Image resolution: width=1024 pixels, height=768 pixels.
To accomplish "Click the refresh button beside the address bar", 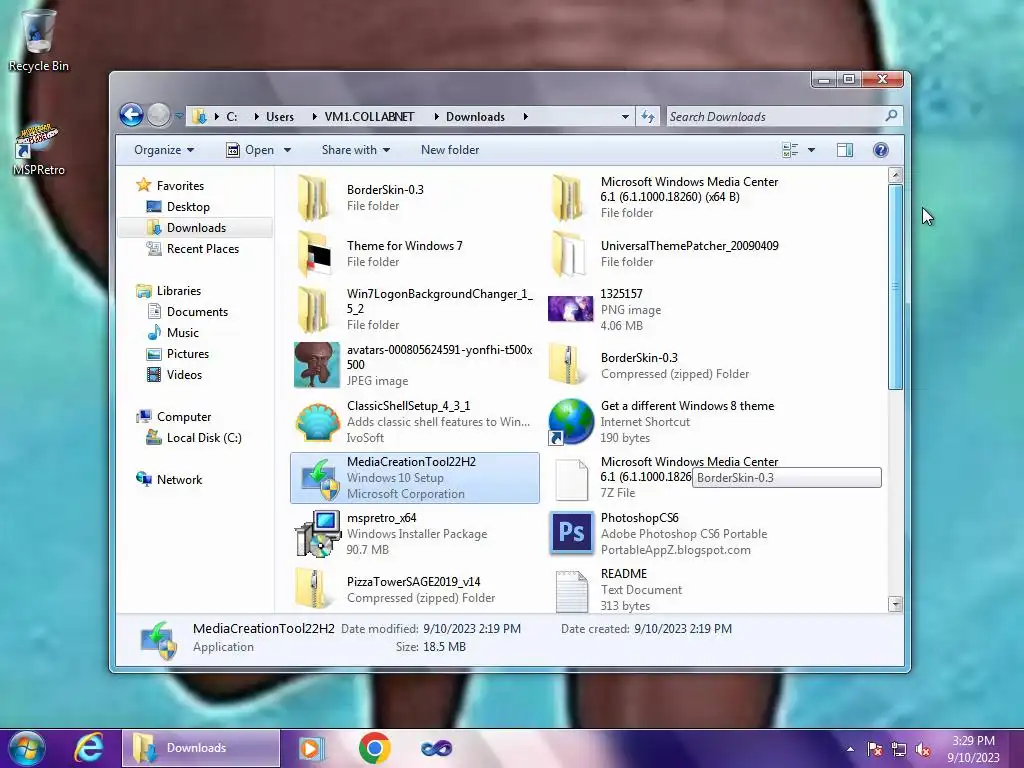I will click(x=647, y=116).
